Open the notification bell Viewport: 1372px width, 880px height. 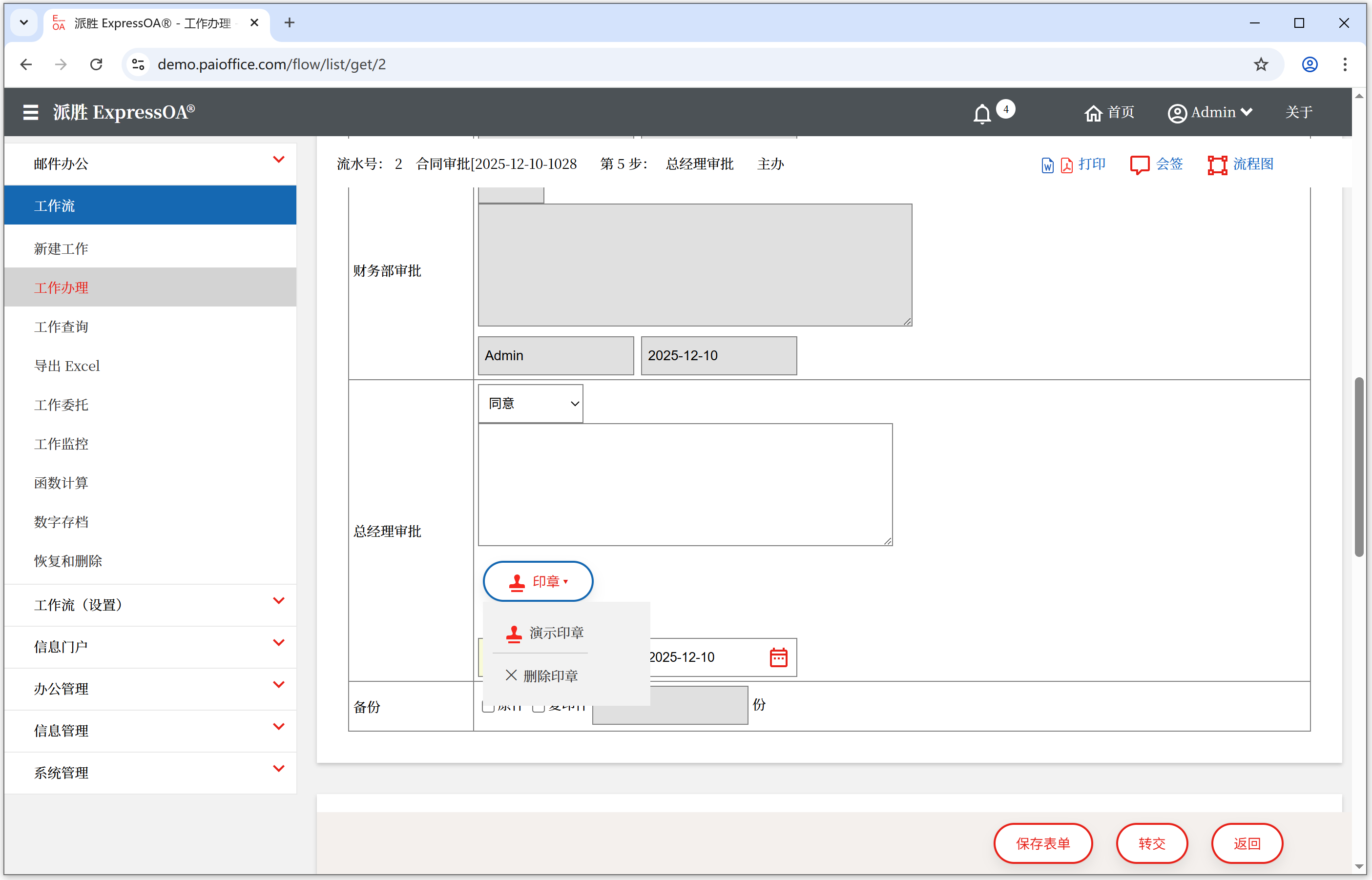tap(982, 114)
